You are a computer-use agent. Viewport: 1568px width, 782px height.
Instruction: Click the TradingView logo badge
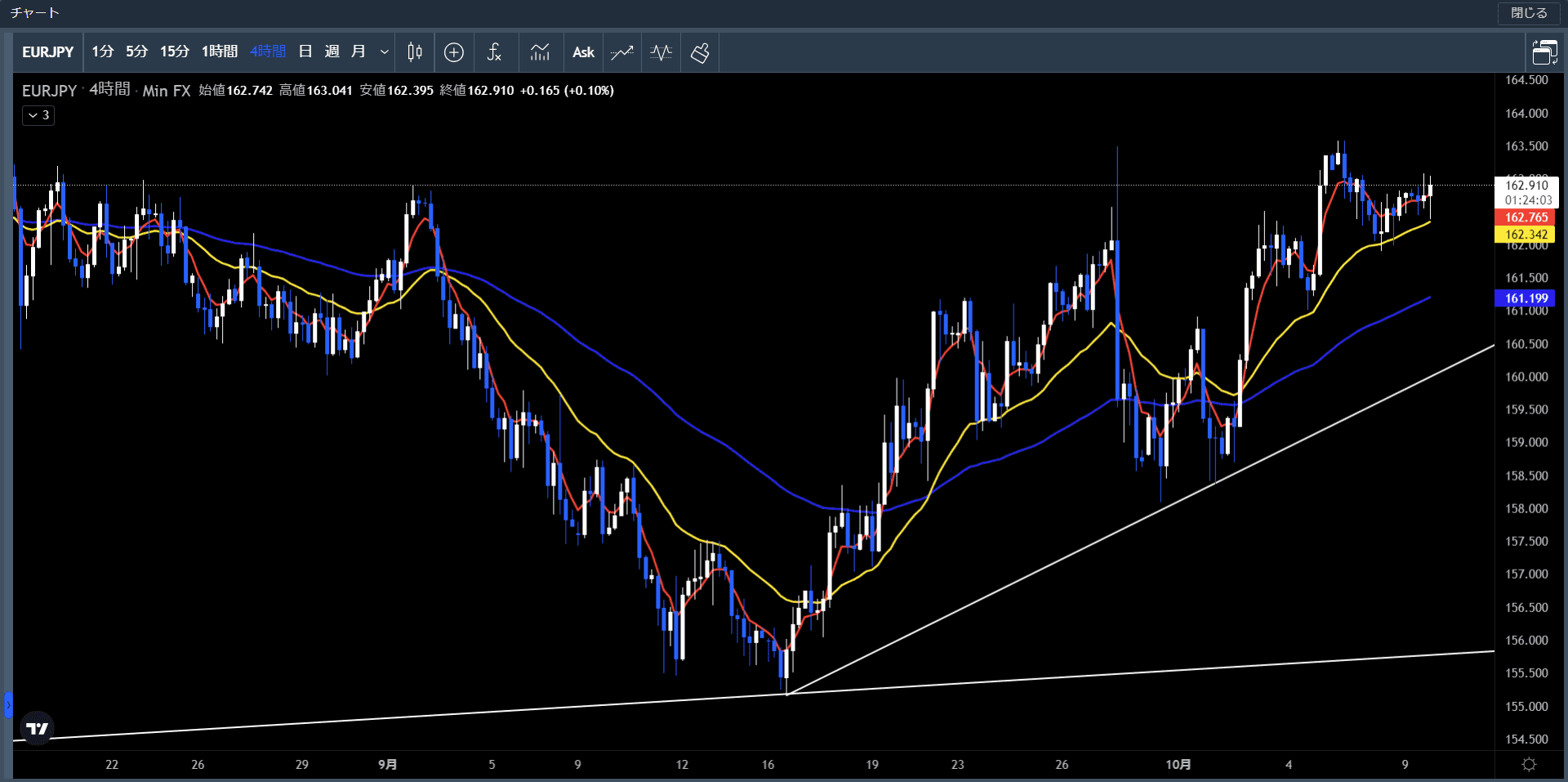[37, 728]
